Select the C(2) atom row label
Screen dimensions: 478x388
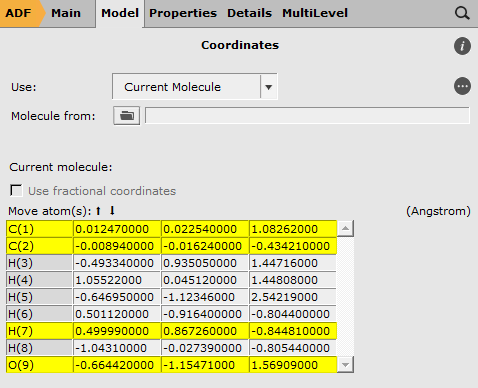[39, 246]
